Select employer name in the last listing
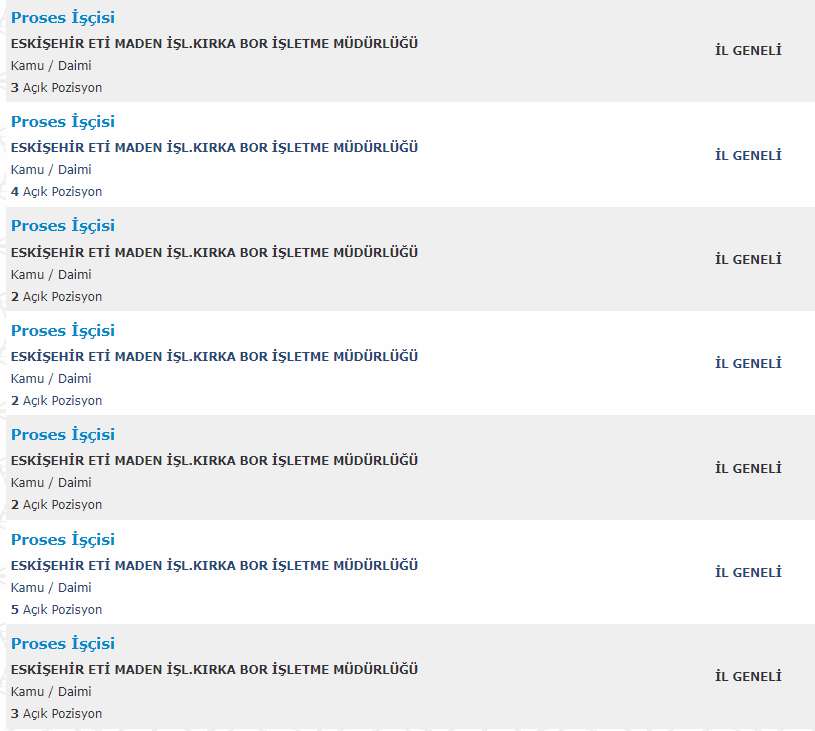 214,670
